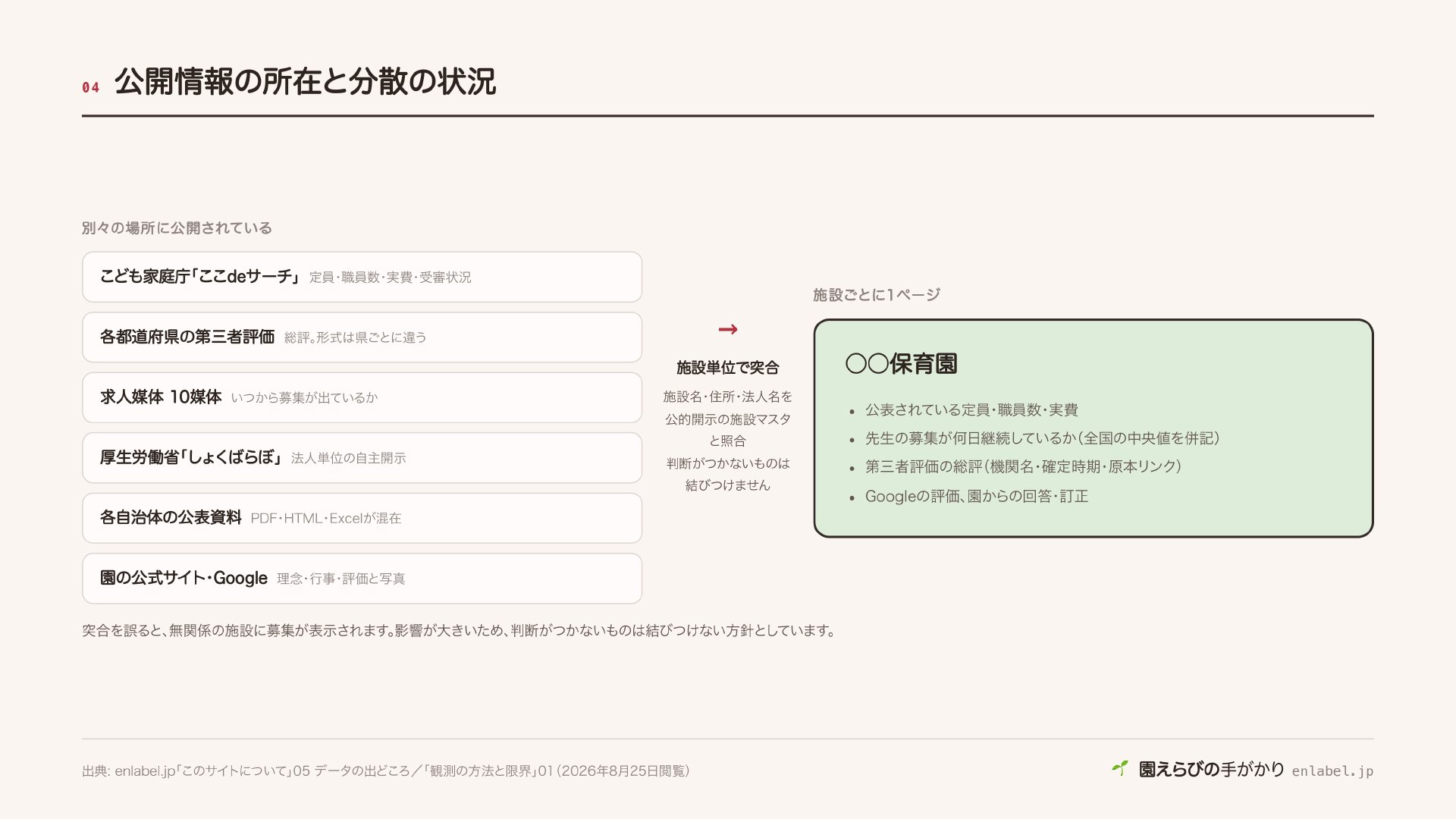Click the 出典 source citation line
This screenshot has width=1456, height=819.
pos(386,771)
